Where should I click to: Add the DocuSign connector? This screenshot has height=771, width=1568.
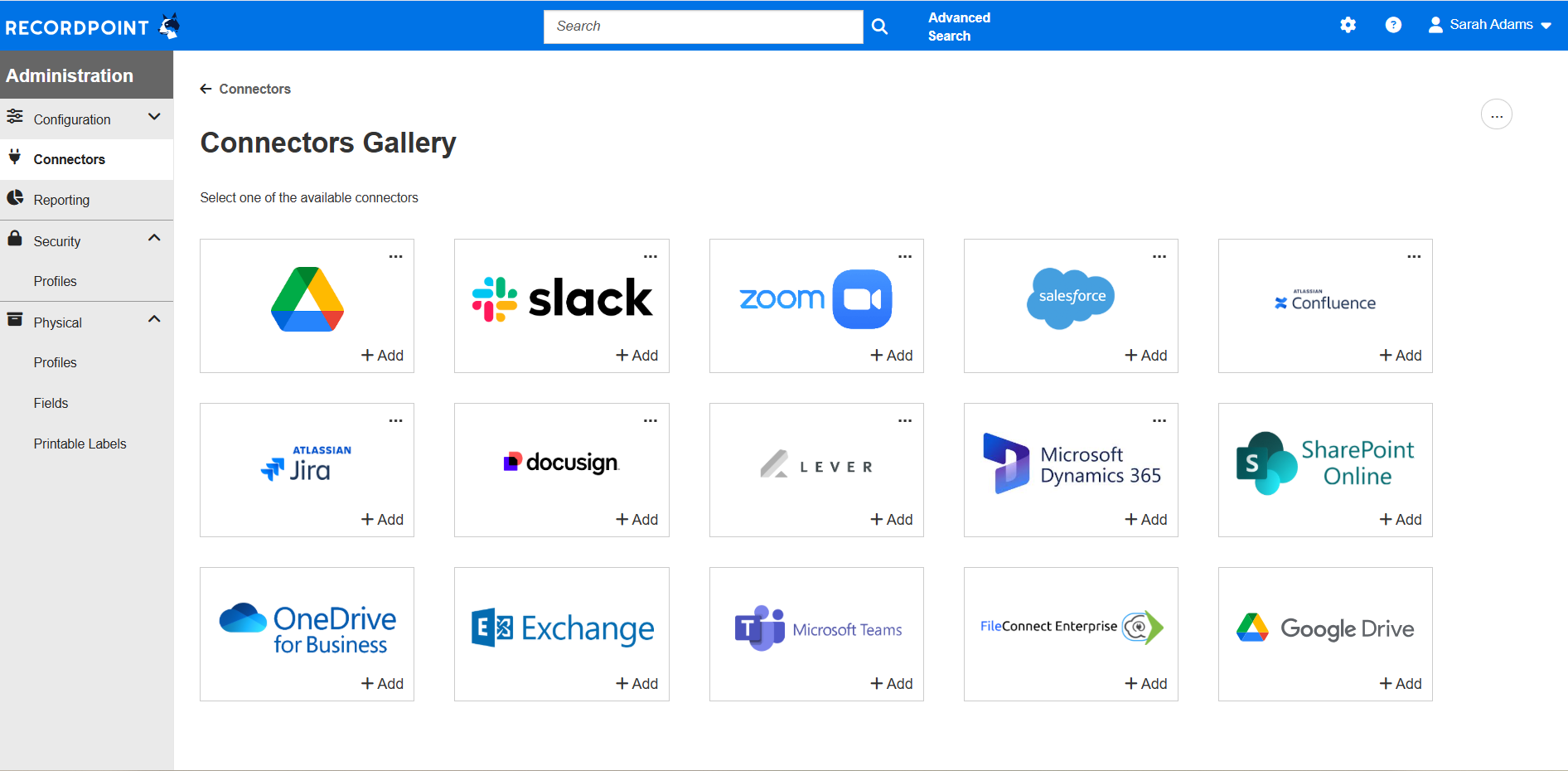pyautogui.click(x=636, y=520)
